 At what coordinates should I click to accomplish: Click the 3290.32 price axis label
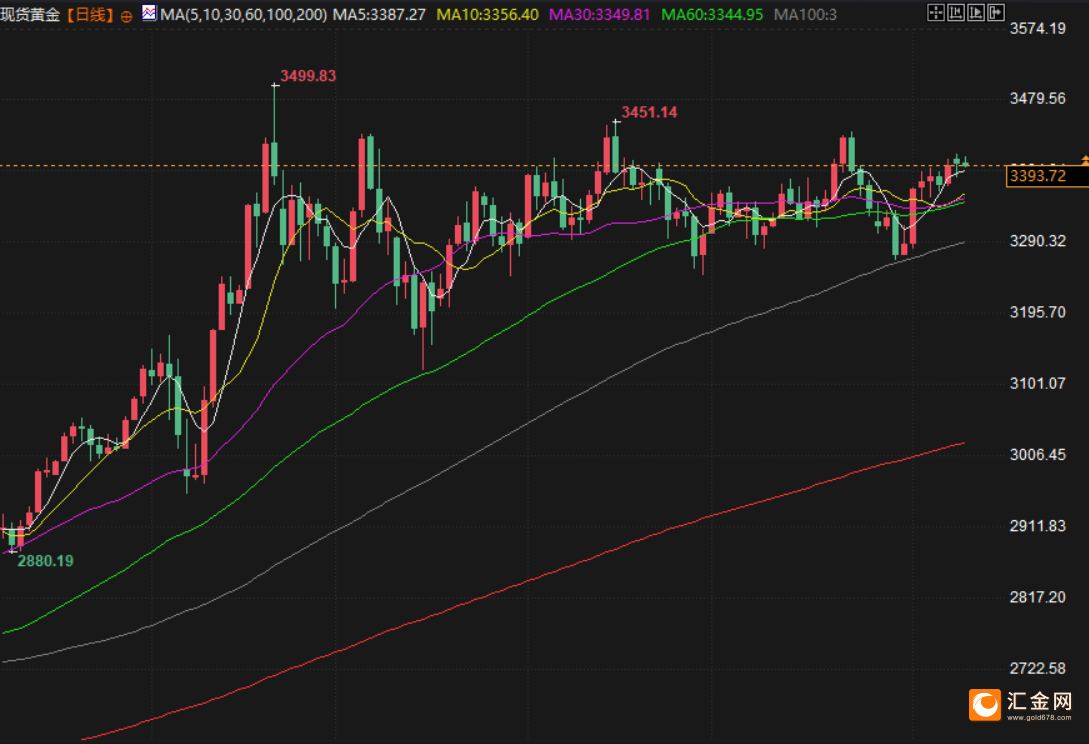[x=1038, y=241]
